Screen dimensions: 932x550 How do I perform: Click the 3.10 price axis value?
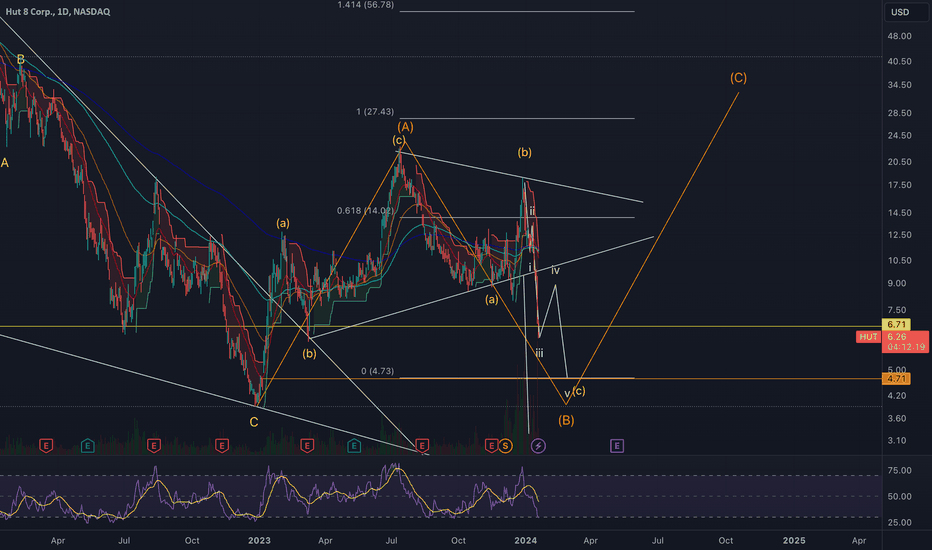point(897,441)
